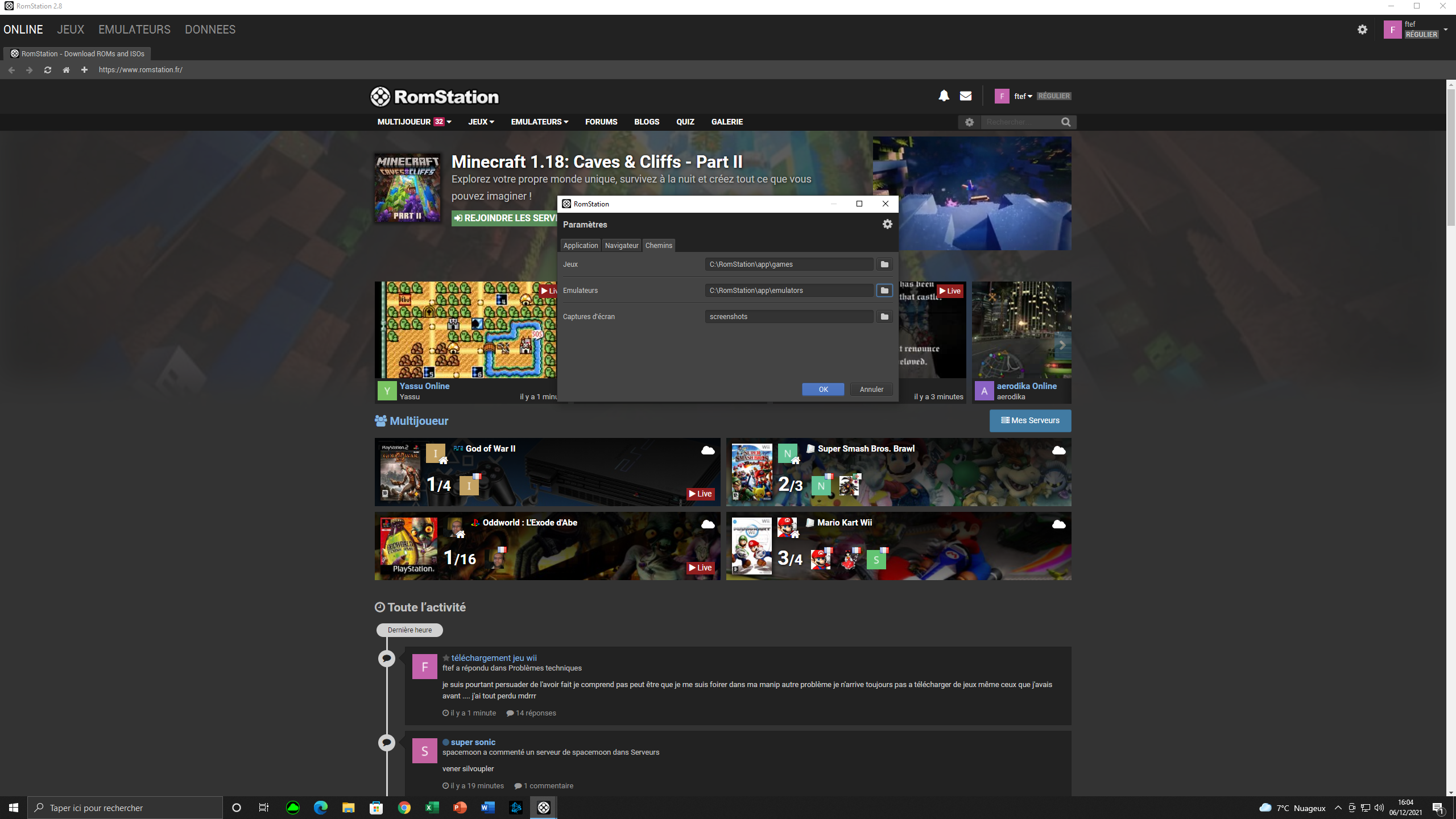Click the cloud icon on Mario Kart Wii server

[x=1058, y=524]
